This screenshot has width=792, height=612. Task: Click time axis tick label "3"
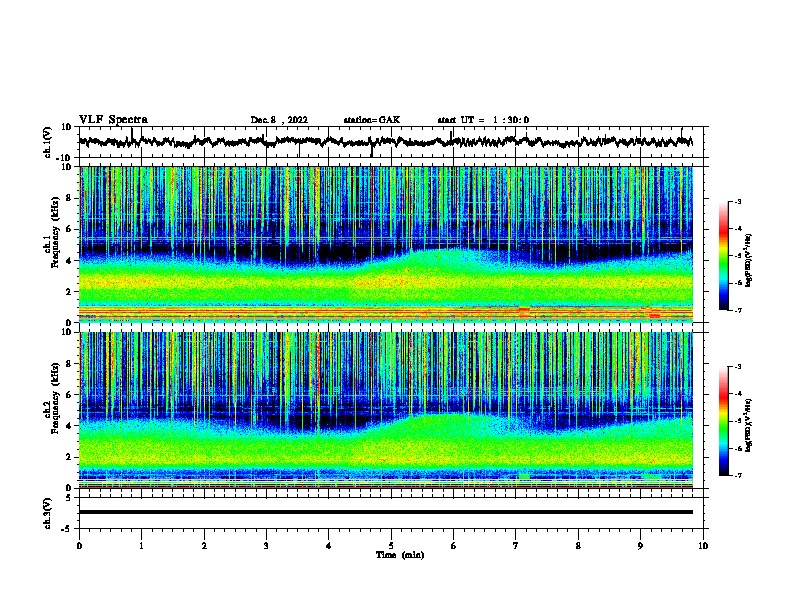[x=266, y=546]
